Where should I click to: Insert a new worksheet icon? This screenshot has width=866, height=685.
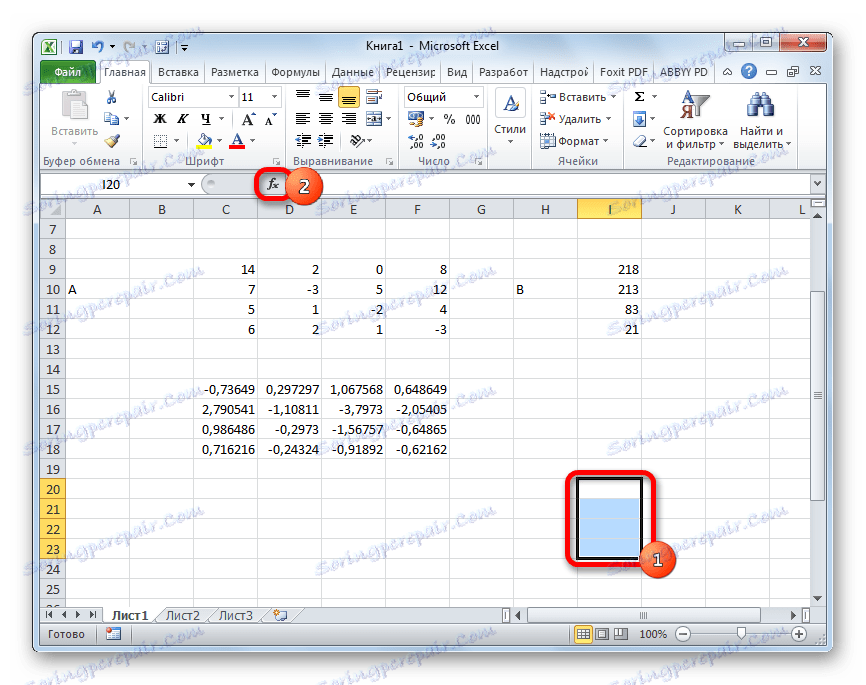(x=281, y=615)
